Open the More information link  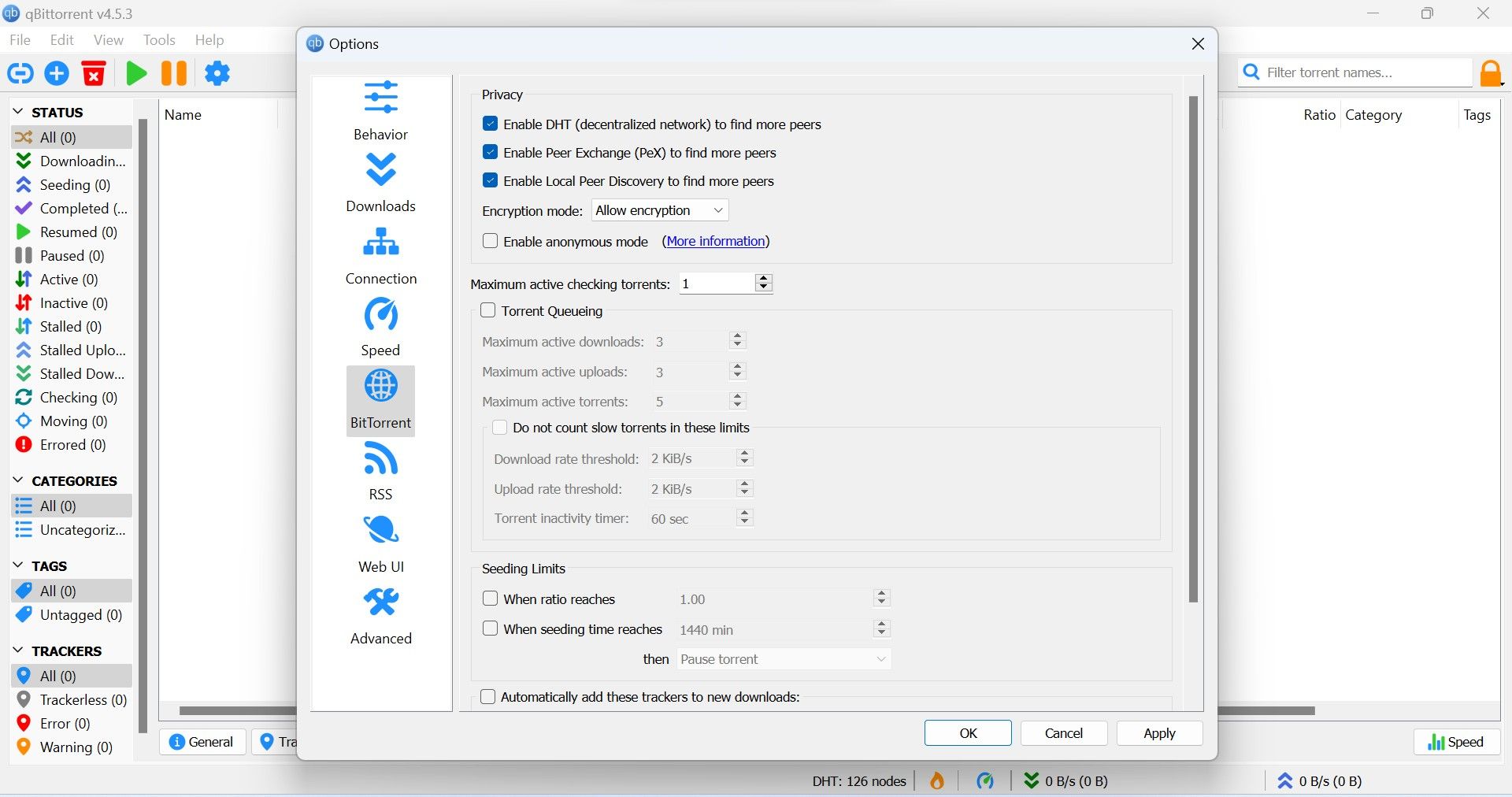click(x=716, y=241)
